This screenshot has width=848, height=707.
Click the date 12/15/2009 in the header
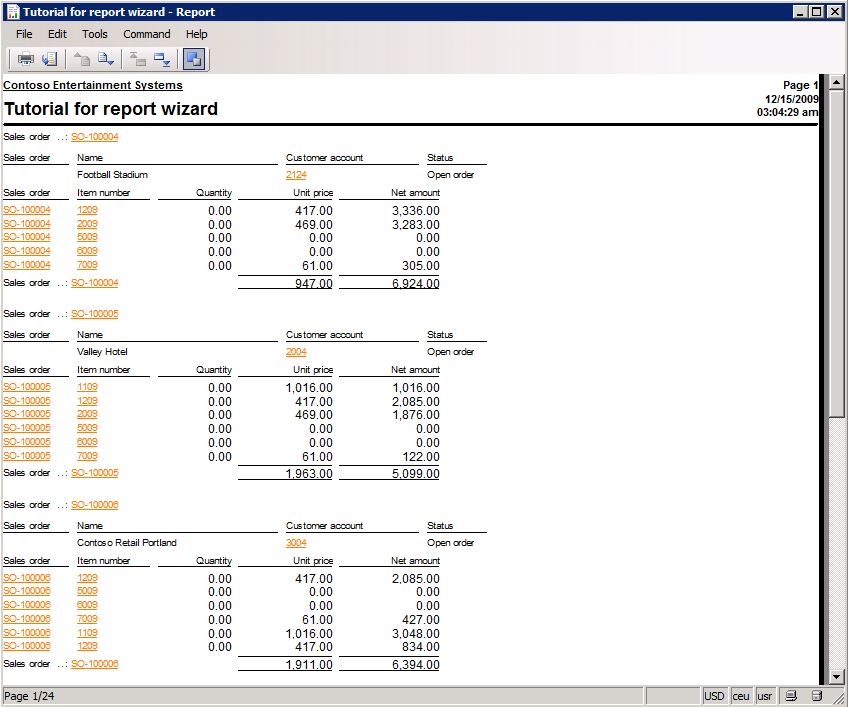[791, 99]
